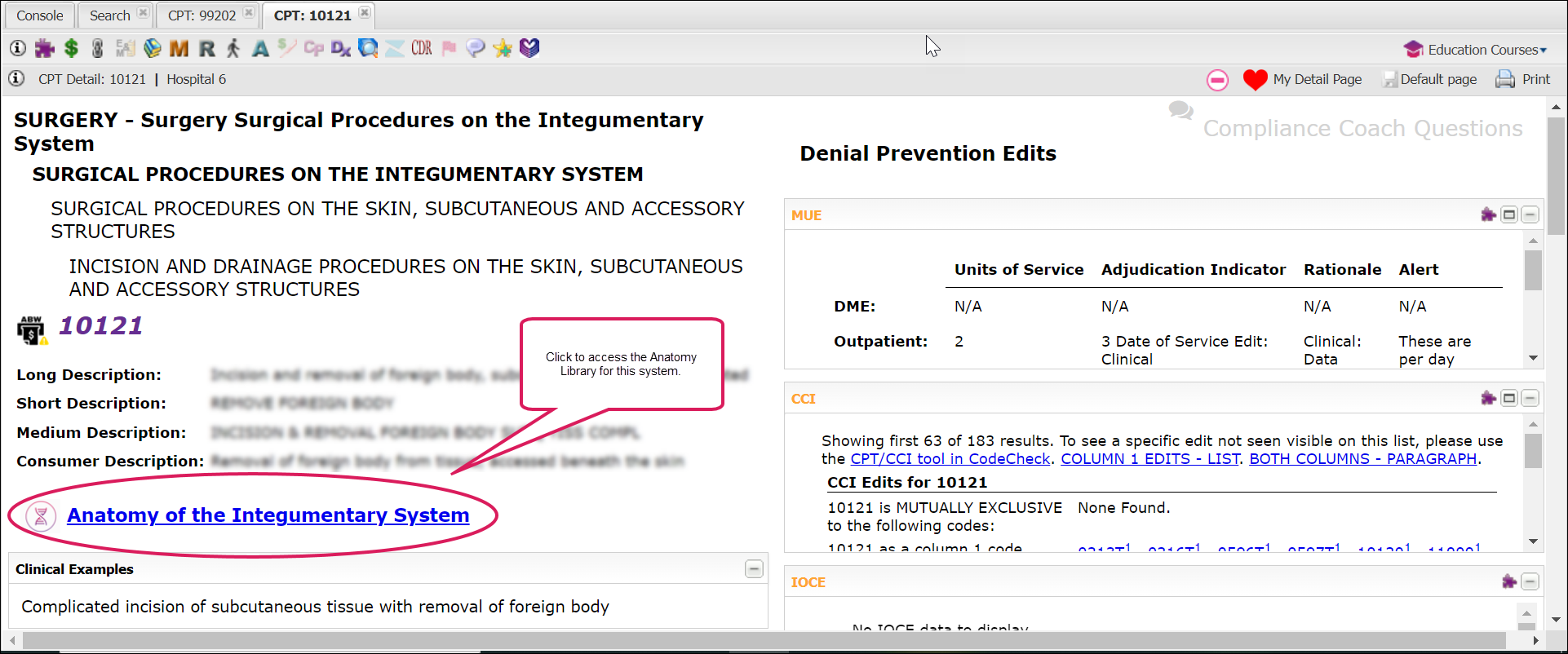Open Anatomy of the Integumentary System link

[x=268, y=515]
